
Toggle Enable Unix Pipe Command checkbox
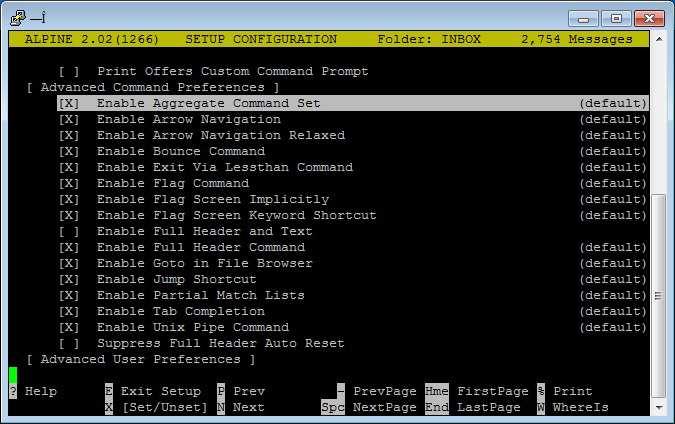[69, 328]
